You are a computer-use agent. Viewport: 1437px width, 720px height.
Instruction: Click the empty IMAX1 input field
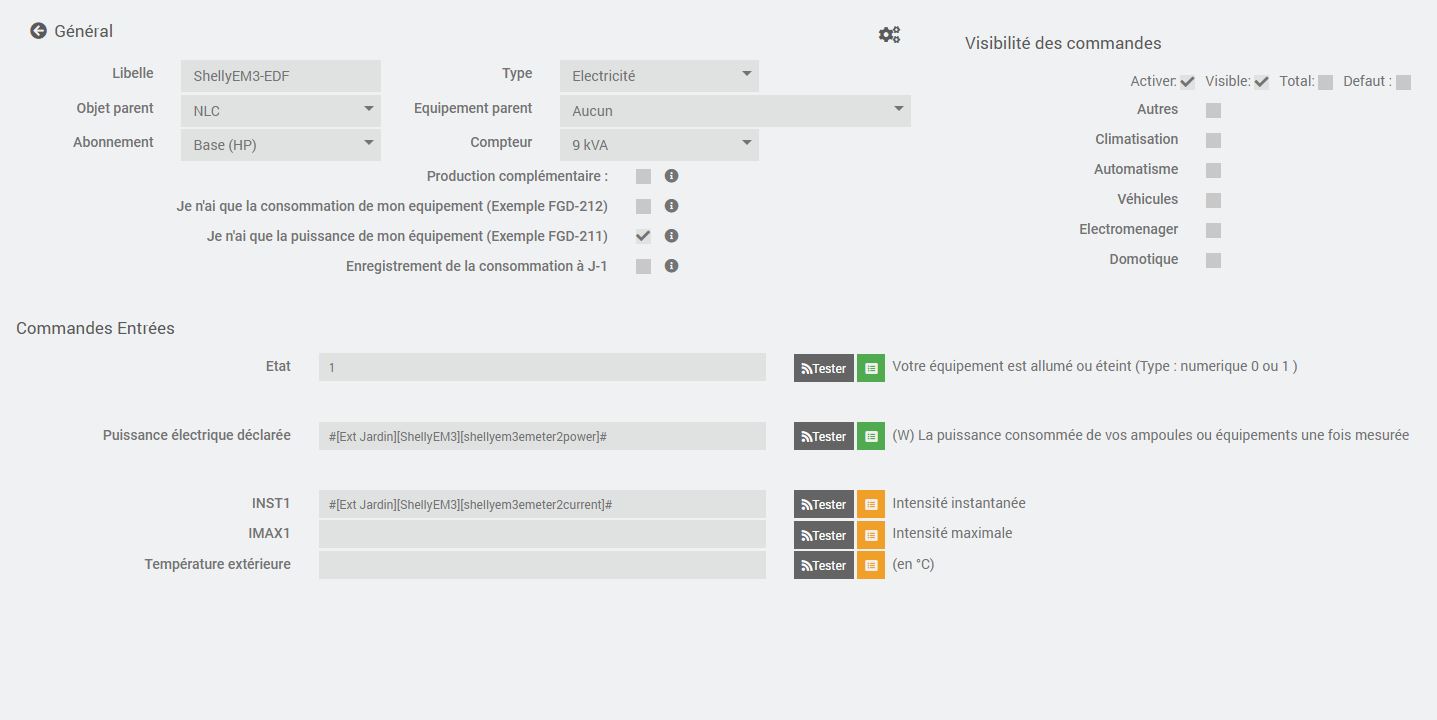pos(542,534)
